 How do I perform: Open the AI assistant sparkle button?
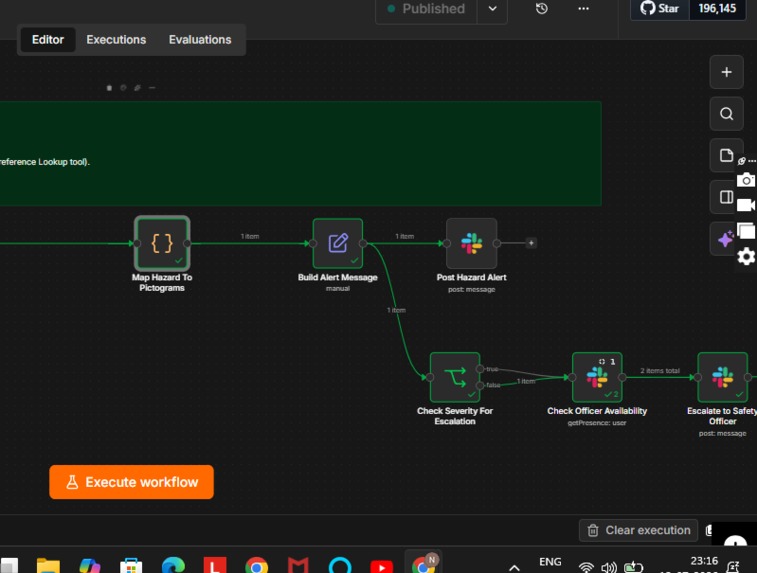724,239
